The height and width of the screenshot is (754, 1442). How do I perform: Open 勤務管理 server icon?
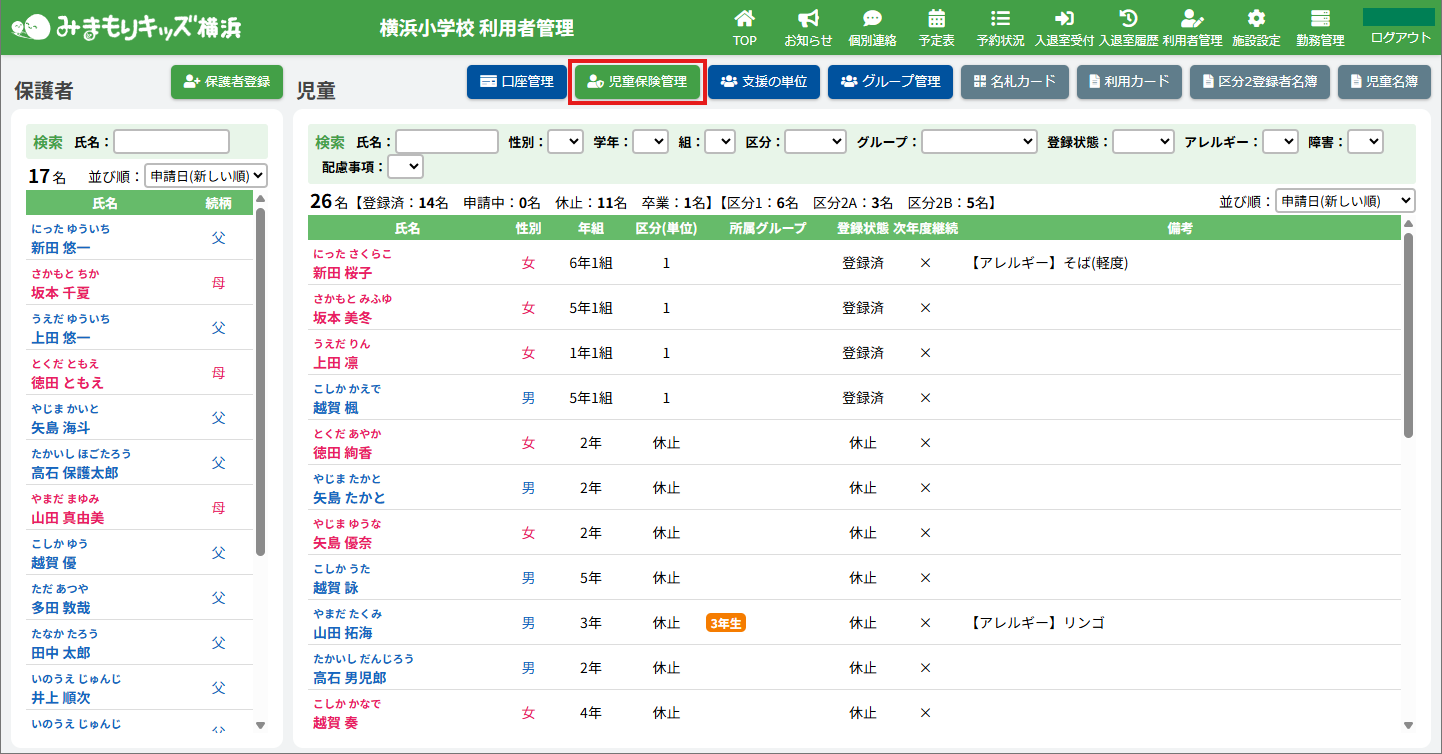(1320, 19)
